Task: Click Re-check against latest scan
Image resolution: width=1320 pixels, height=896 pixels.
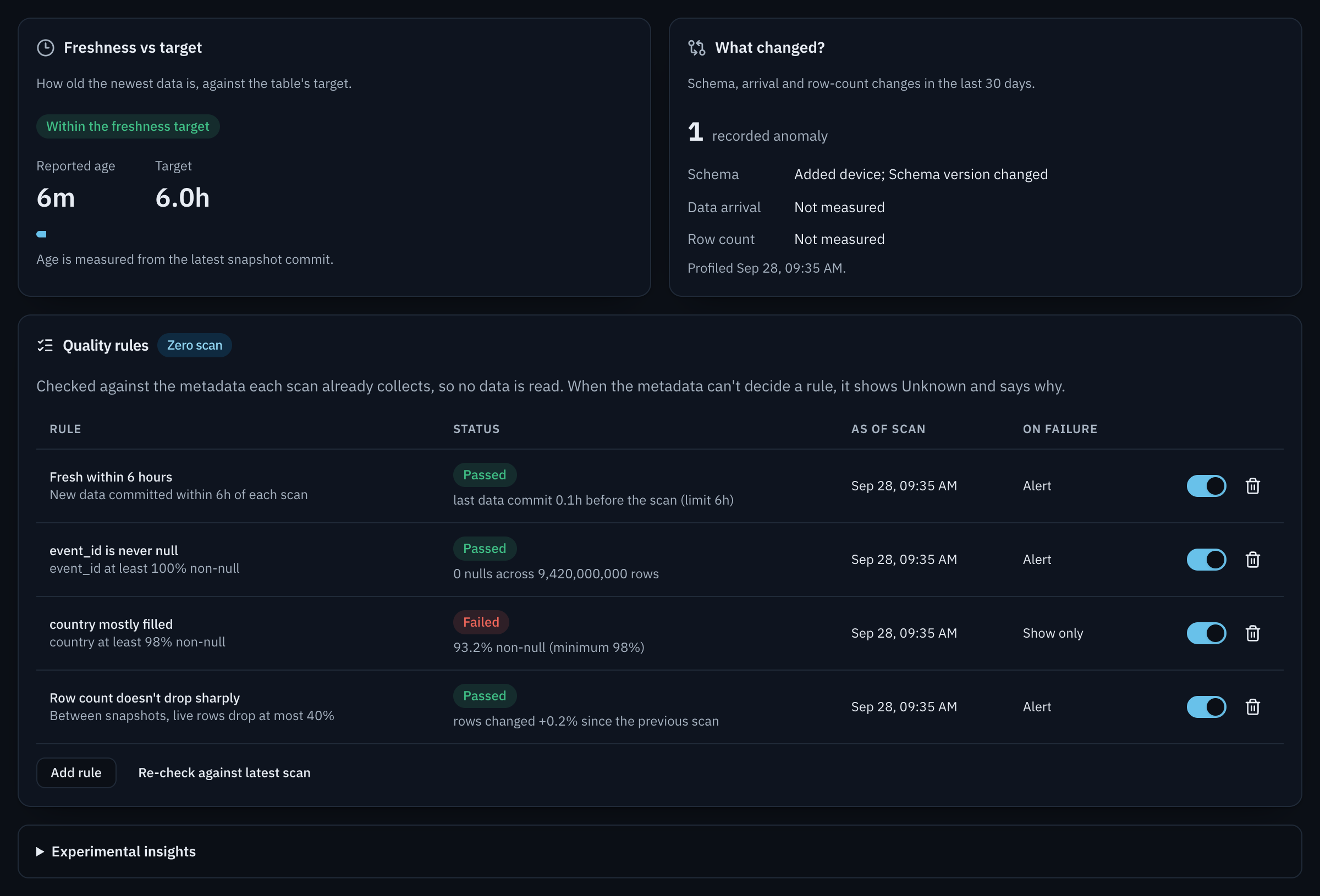Action: [x=224, y=773]
